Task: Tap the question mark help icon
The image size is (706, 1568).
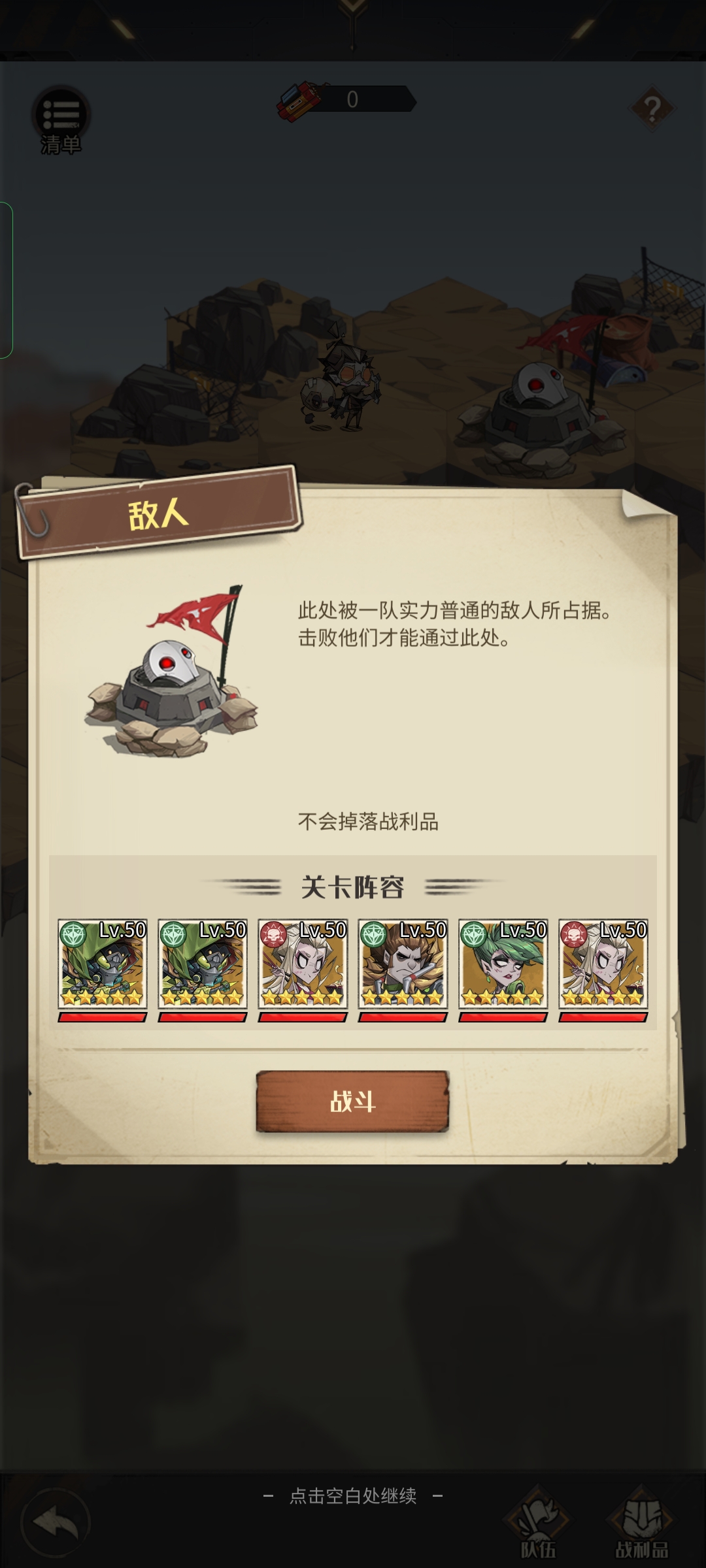Action: tap(652, 108)
